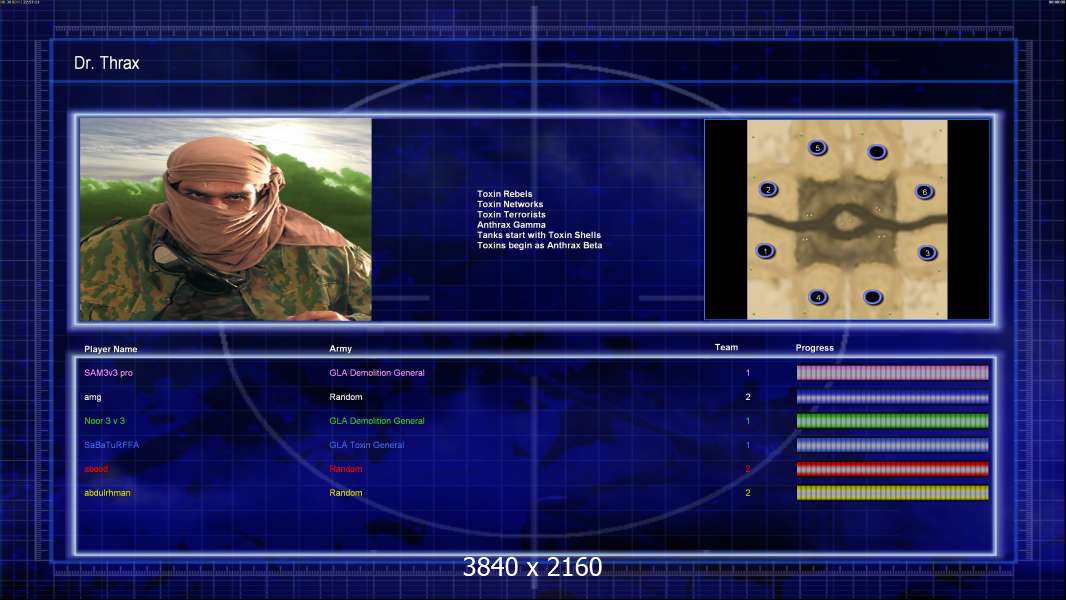Click the red team number in fifth row
Viewport: 1066px width, 600px height.
pyautogui.click(x=748, y=469)
